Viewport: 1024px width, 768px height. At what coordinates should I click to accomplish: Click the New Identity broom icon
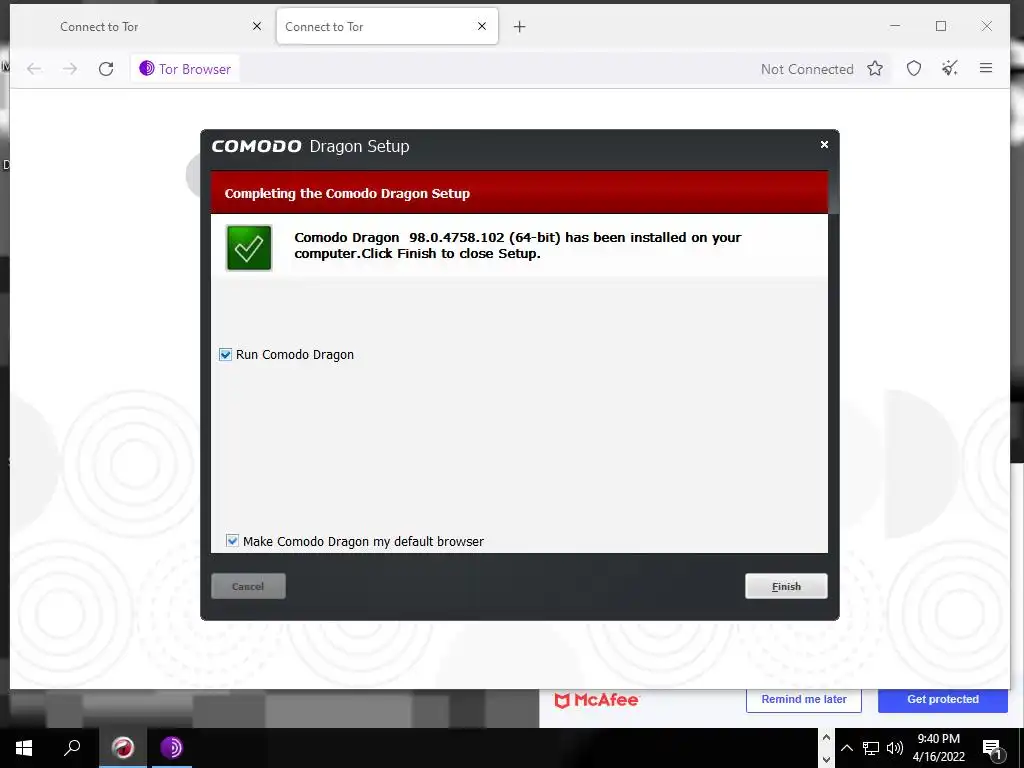click(950, 68)
